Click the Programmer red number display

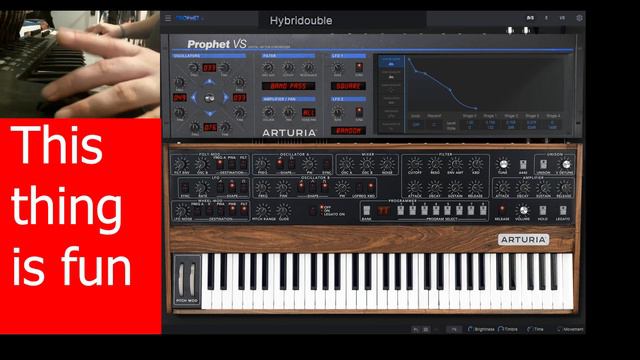click(x=383, y=210)
